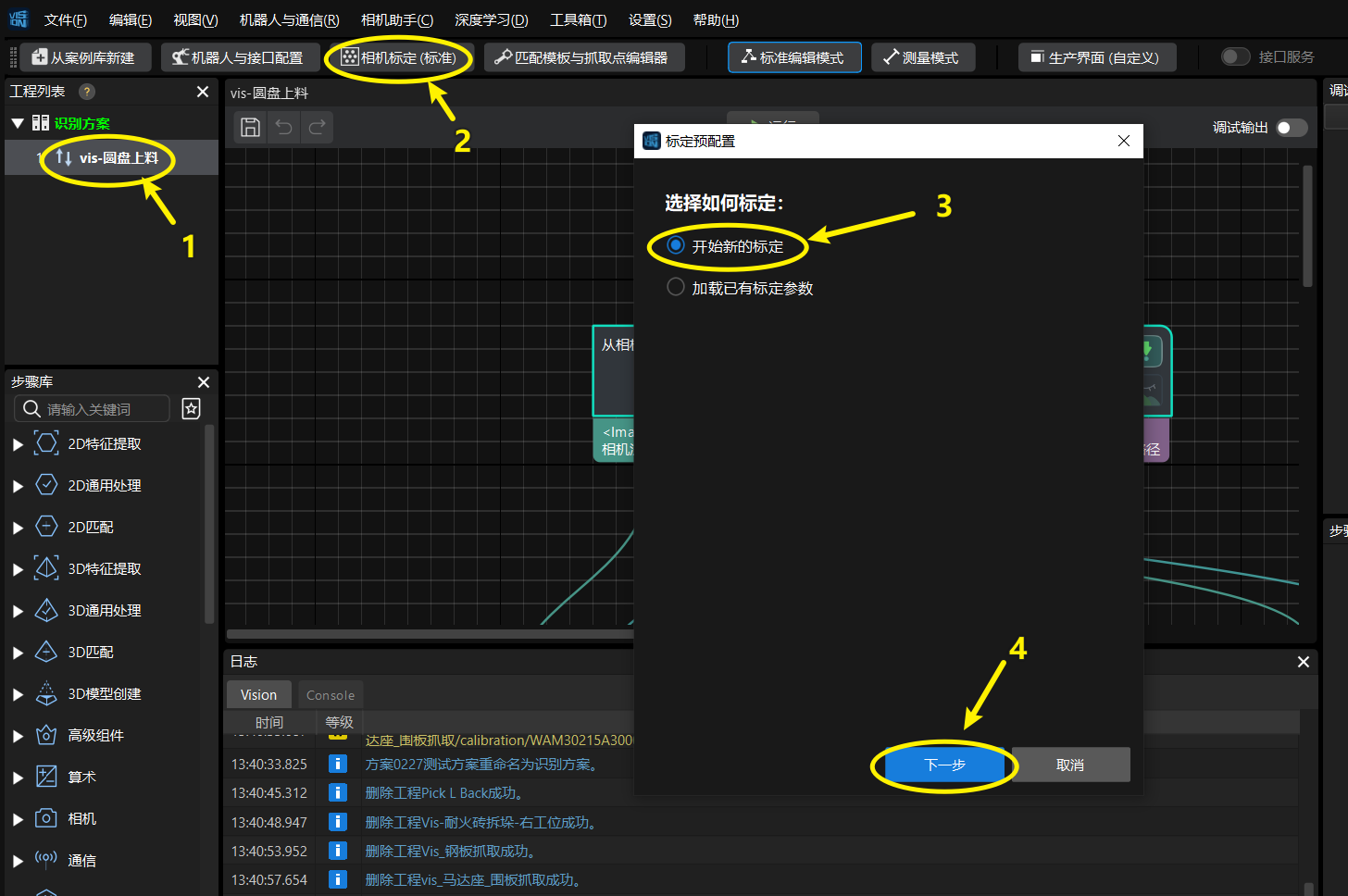This screenshot has height=896, width=1348.
Task: Open 机器人与接口配置 from the toolbar
Action: (x=240, y=57)
